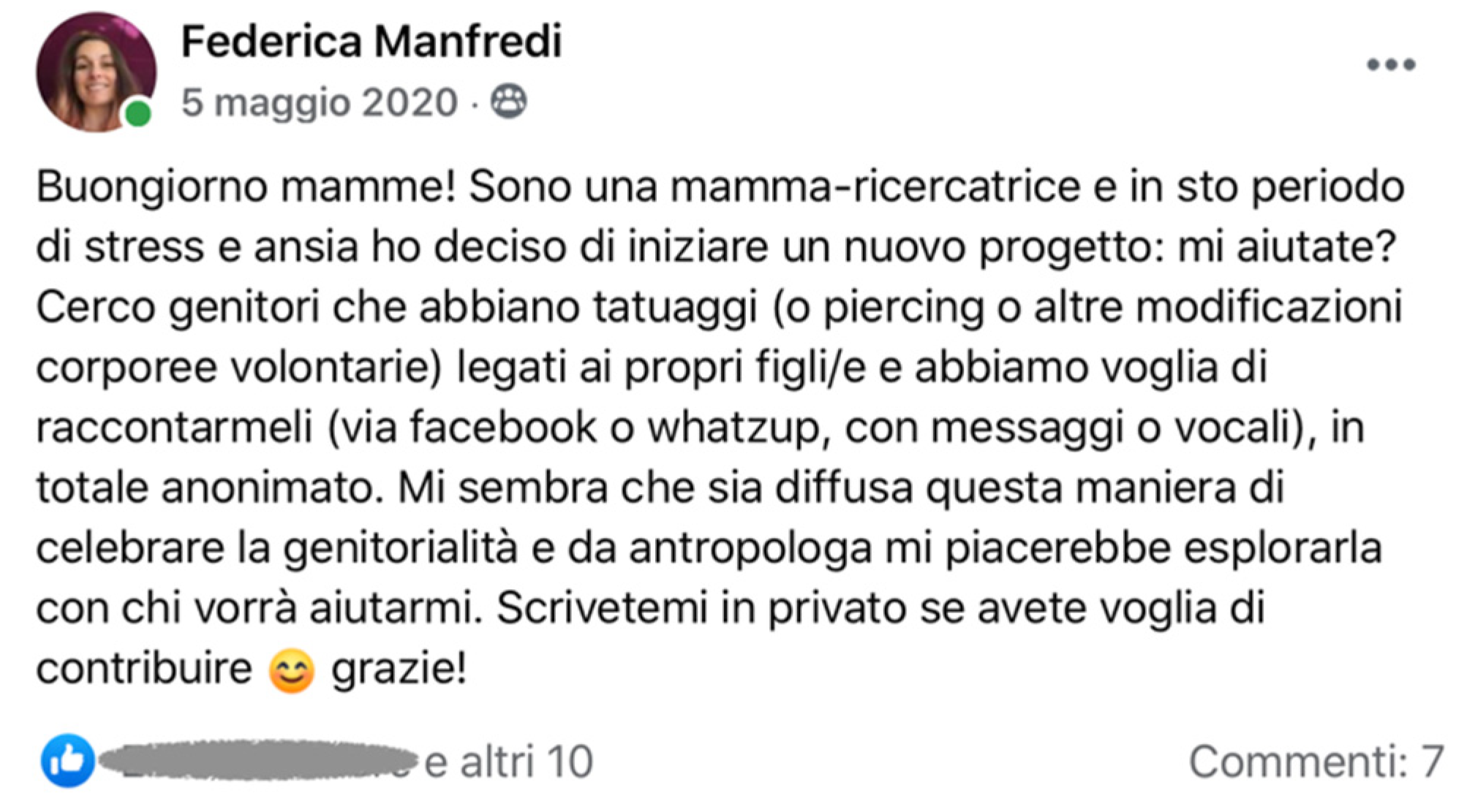Show the "e altri 10" reactions list
The height and width of the screenshot is (812, 1475).
coord(509,762)
